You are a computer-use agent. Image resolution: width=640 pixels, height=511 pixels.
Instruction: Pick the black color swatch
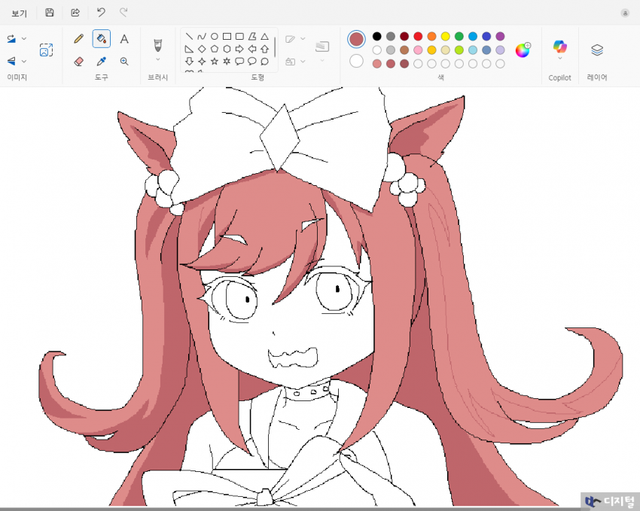coord(377,36)
